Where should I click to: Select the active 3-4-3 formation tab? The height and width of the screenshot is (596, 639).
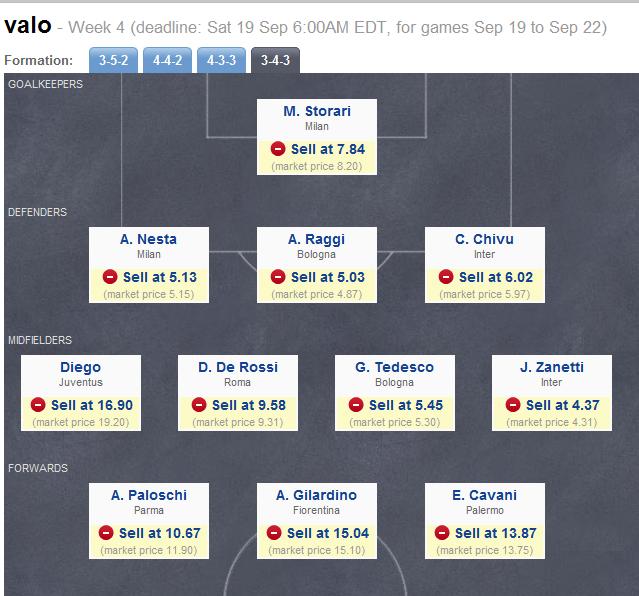point(274,61)
